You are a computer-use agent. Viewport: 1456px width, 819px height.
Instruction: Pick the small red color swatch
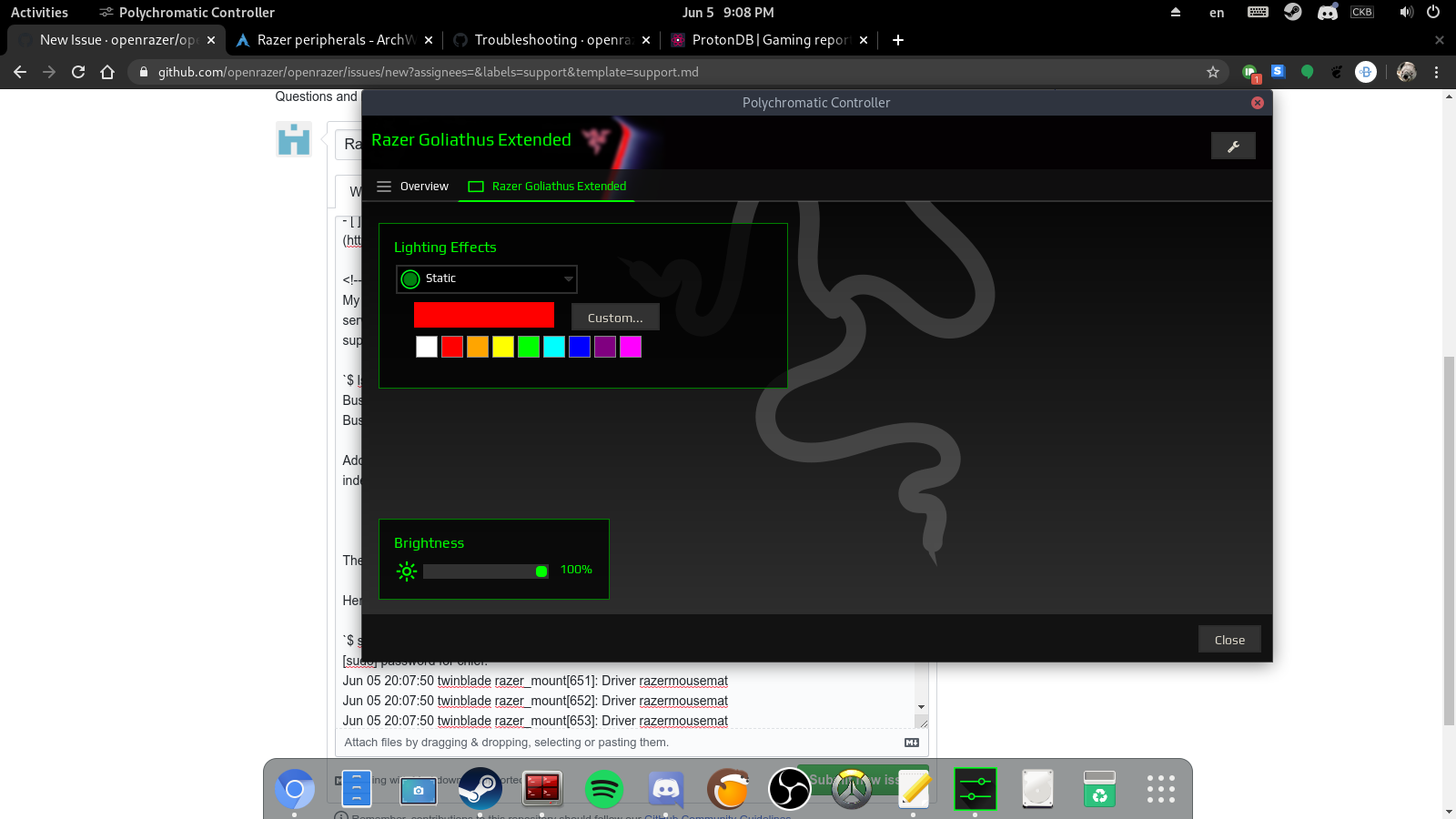452,347
